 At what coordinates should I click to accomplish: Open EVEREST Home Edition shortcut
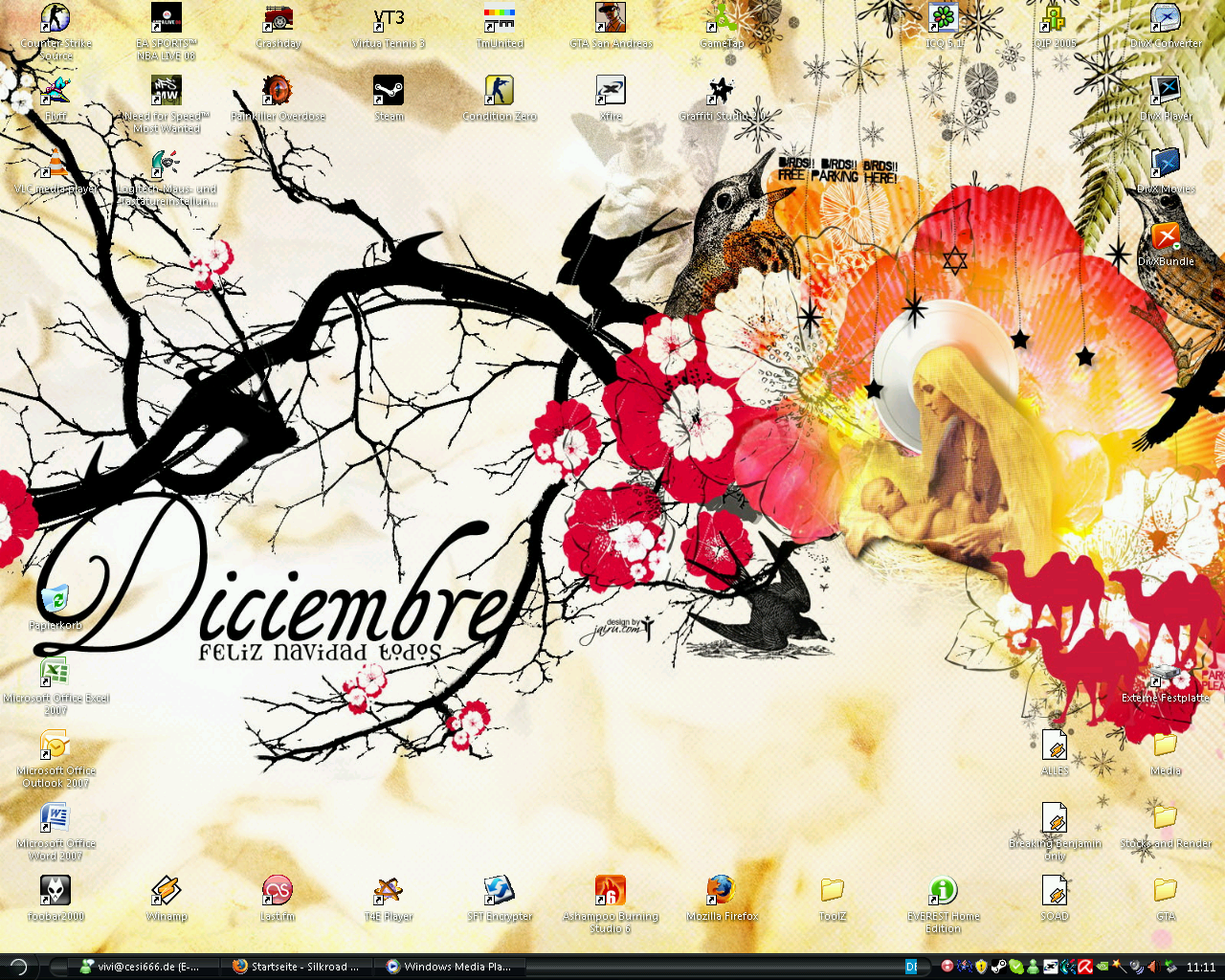tap(944, 891)
